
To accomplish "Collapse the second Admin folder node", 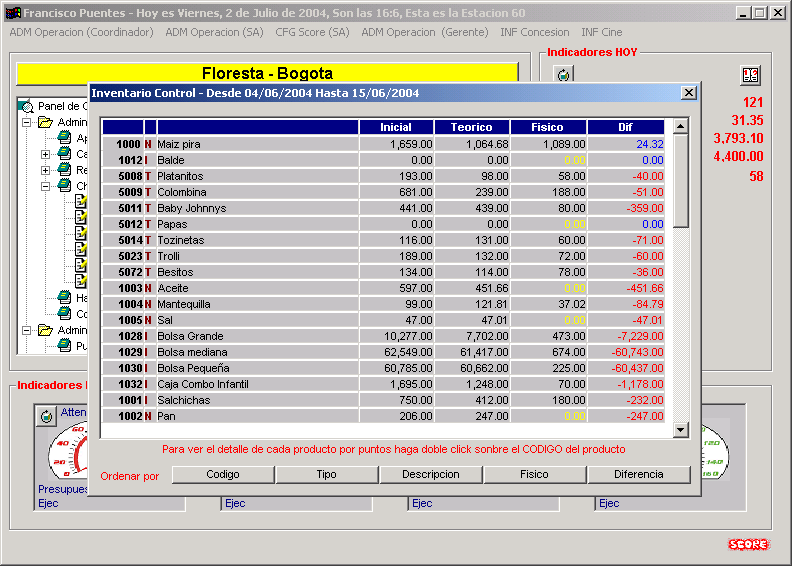I will (26, 330).
